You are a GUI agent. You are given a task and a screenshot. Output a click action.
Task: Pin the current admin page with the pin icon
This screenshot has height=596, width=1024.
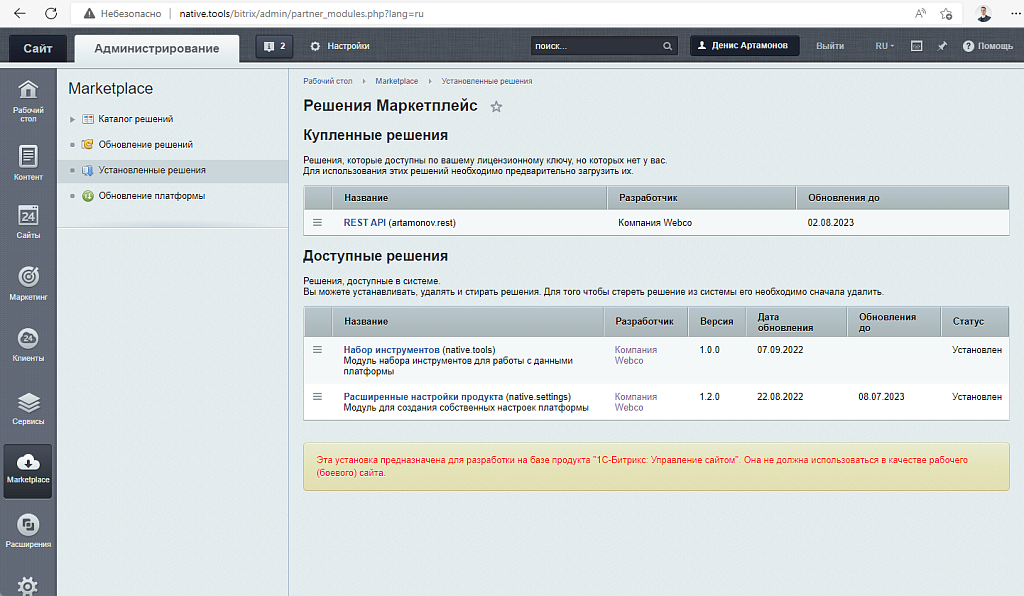[941, 45]
